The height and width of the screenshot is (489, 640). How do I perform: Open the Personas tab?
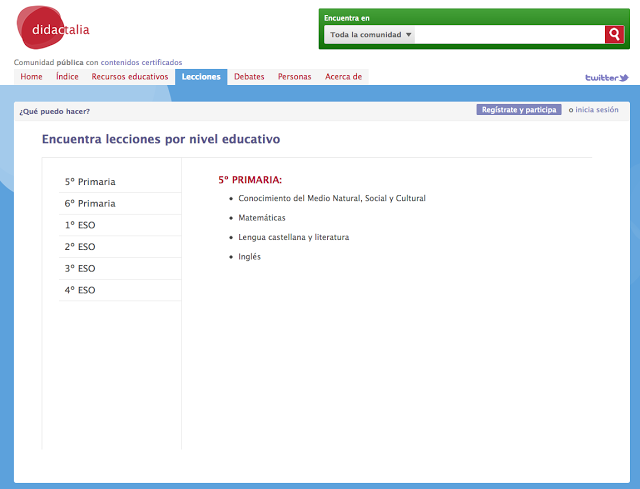tap(294, 77)
